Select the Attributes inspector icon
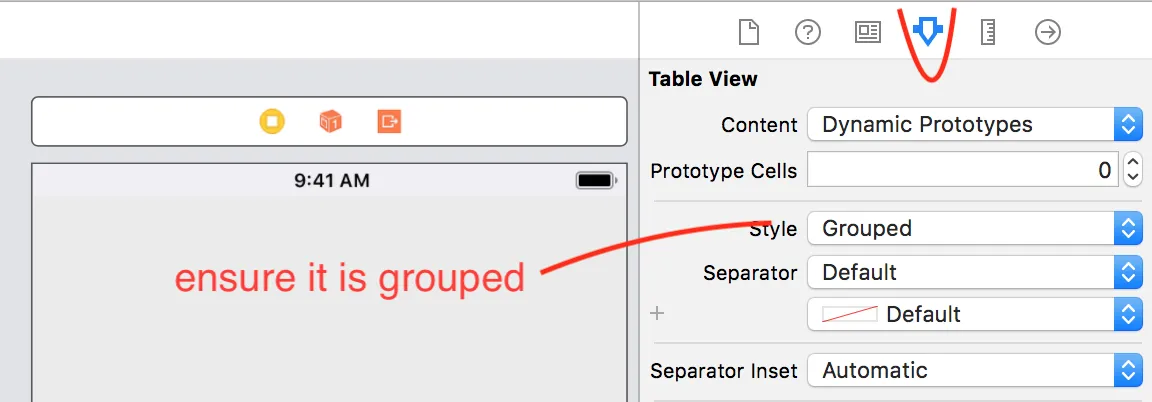This screenshot has height=402, width=1152. (928, 34)
